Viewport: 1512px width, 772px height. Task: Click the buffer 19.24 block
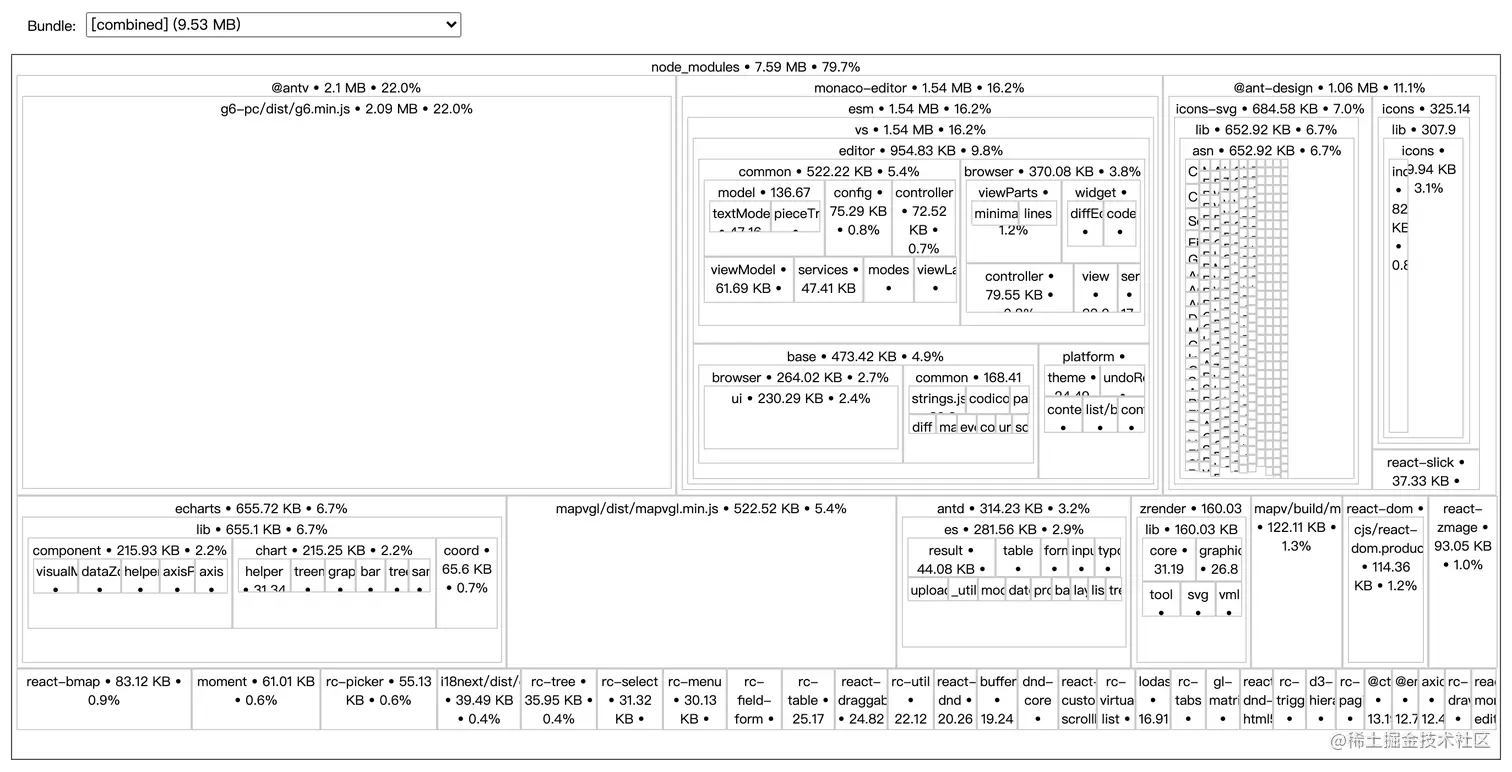997,699
